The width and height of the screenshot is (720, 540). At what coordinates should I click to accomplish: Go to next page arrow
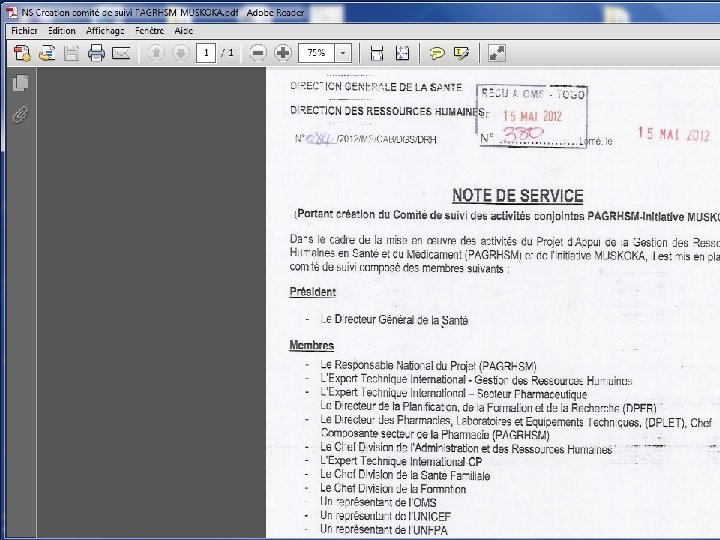point(181,53)
